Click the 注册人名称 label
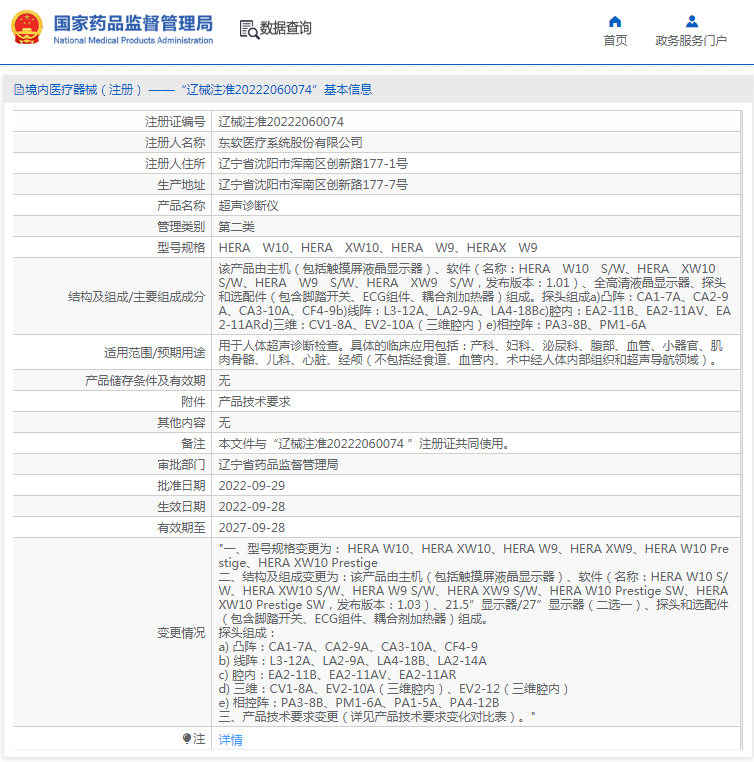The height and width of the screenshot is (762, 754). point(175,142)
